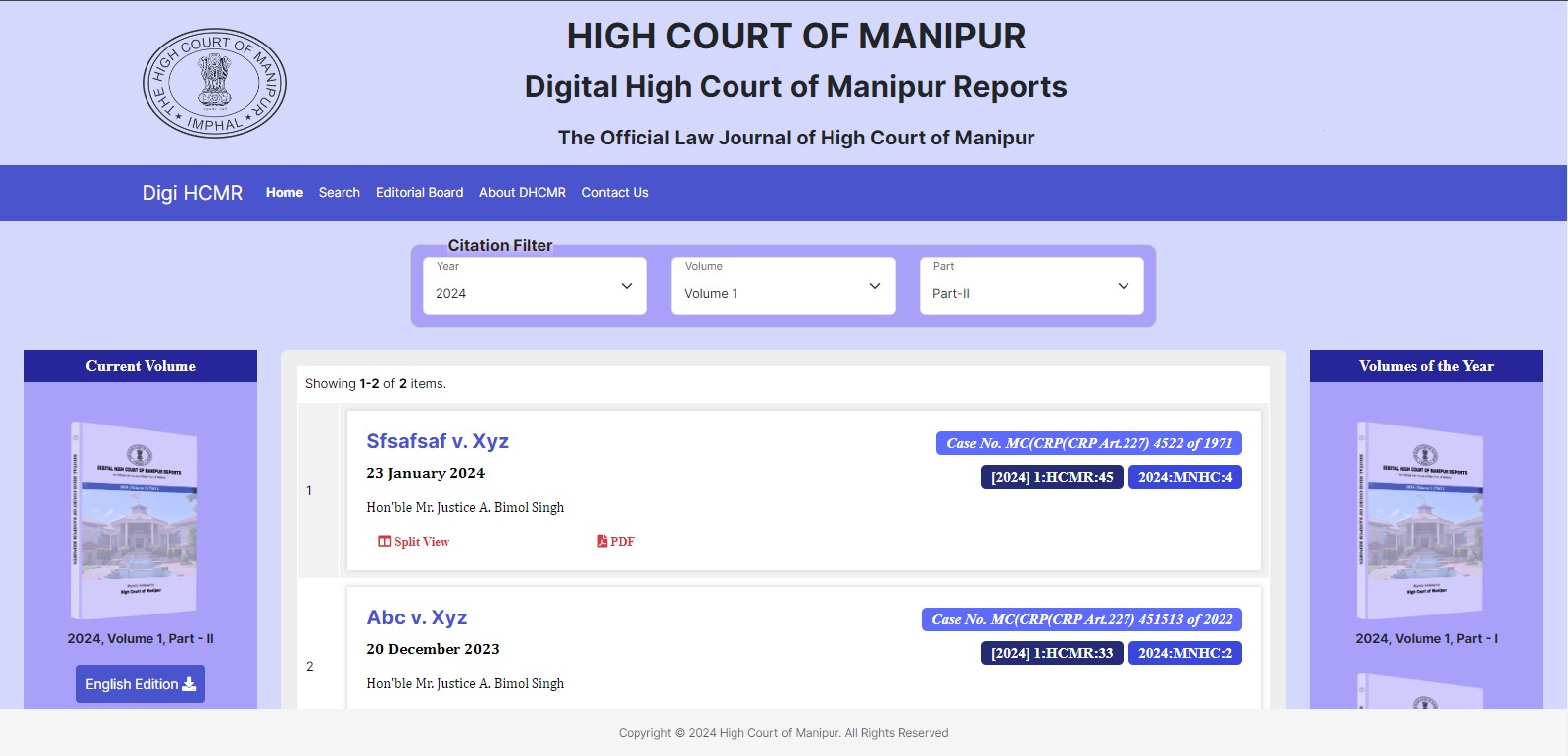Open the Contact Us page
Viewport: 1568px width, 756px height.
[x=615, y=193]
